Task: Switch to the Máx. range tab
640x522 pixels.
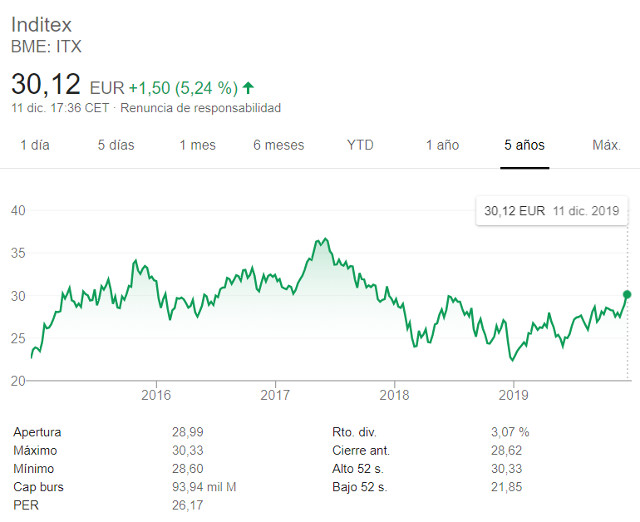Action: [x=607, y=145]
